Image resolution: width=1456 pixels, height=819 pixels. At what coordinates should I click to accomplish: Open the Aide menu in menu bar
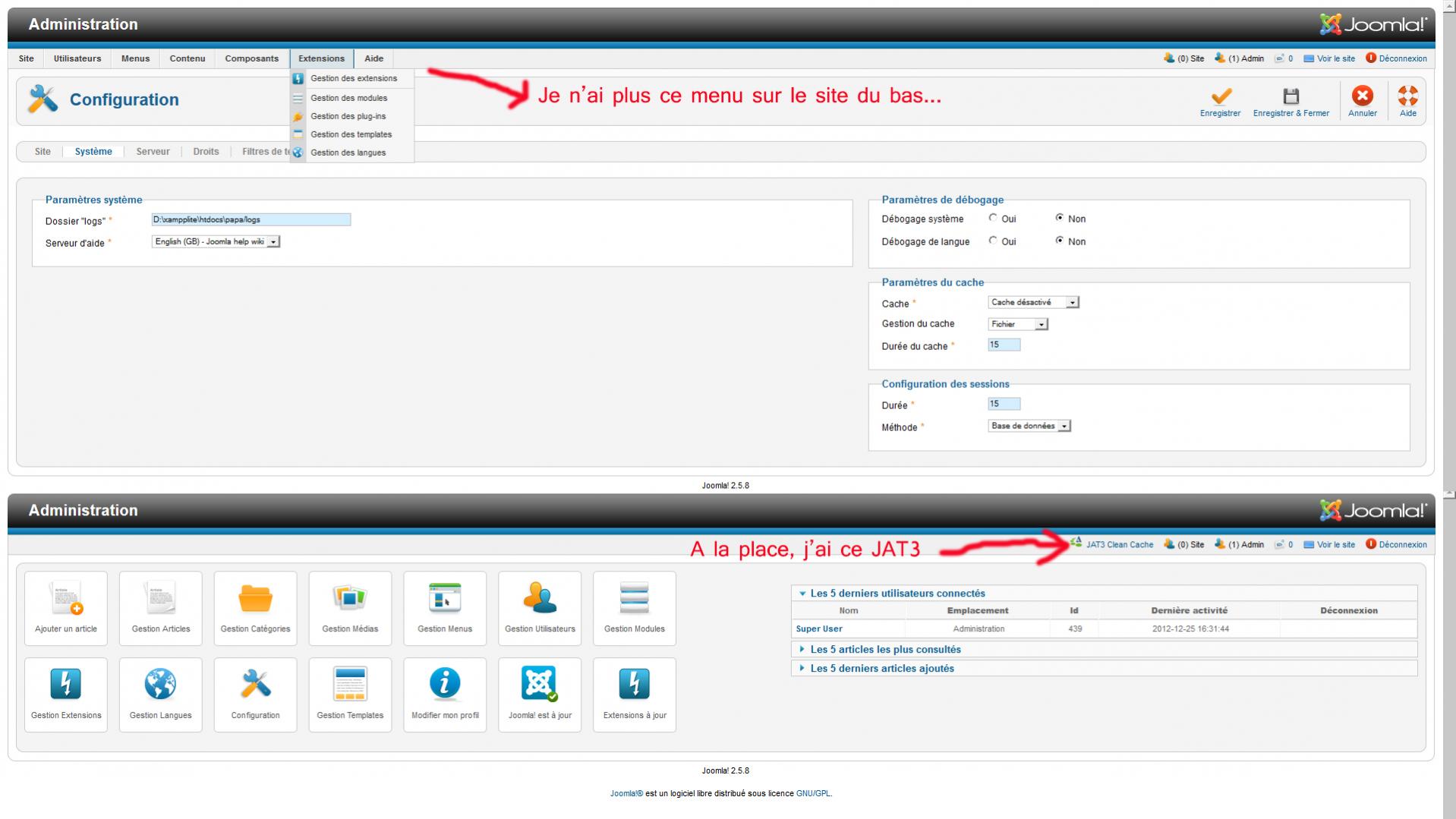[x=373, y=58]
